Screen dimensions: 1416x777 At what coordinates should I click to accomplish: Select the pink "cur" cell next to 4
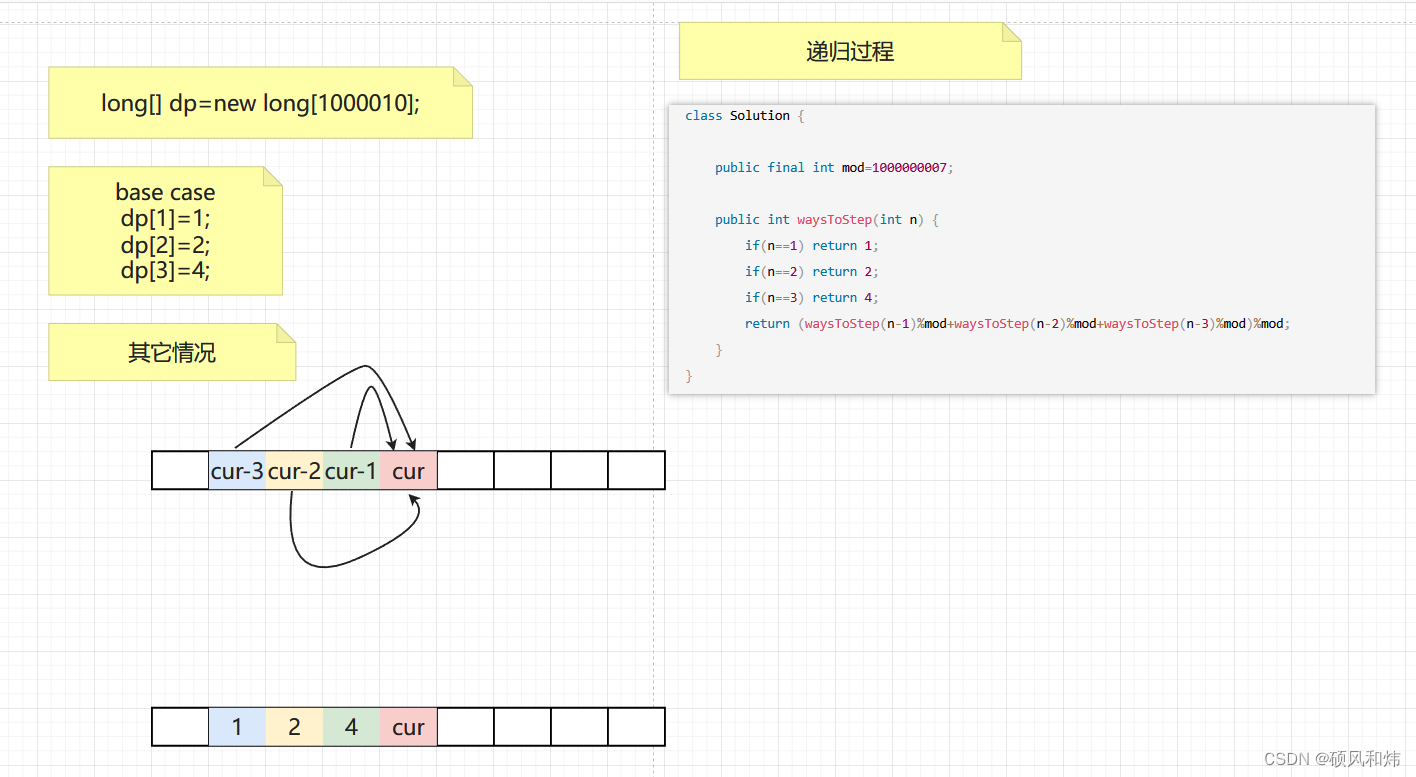(408, 727)
